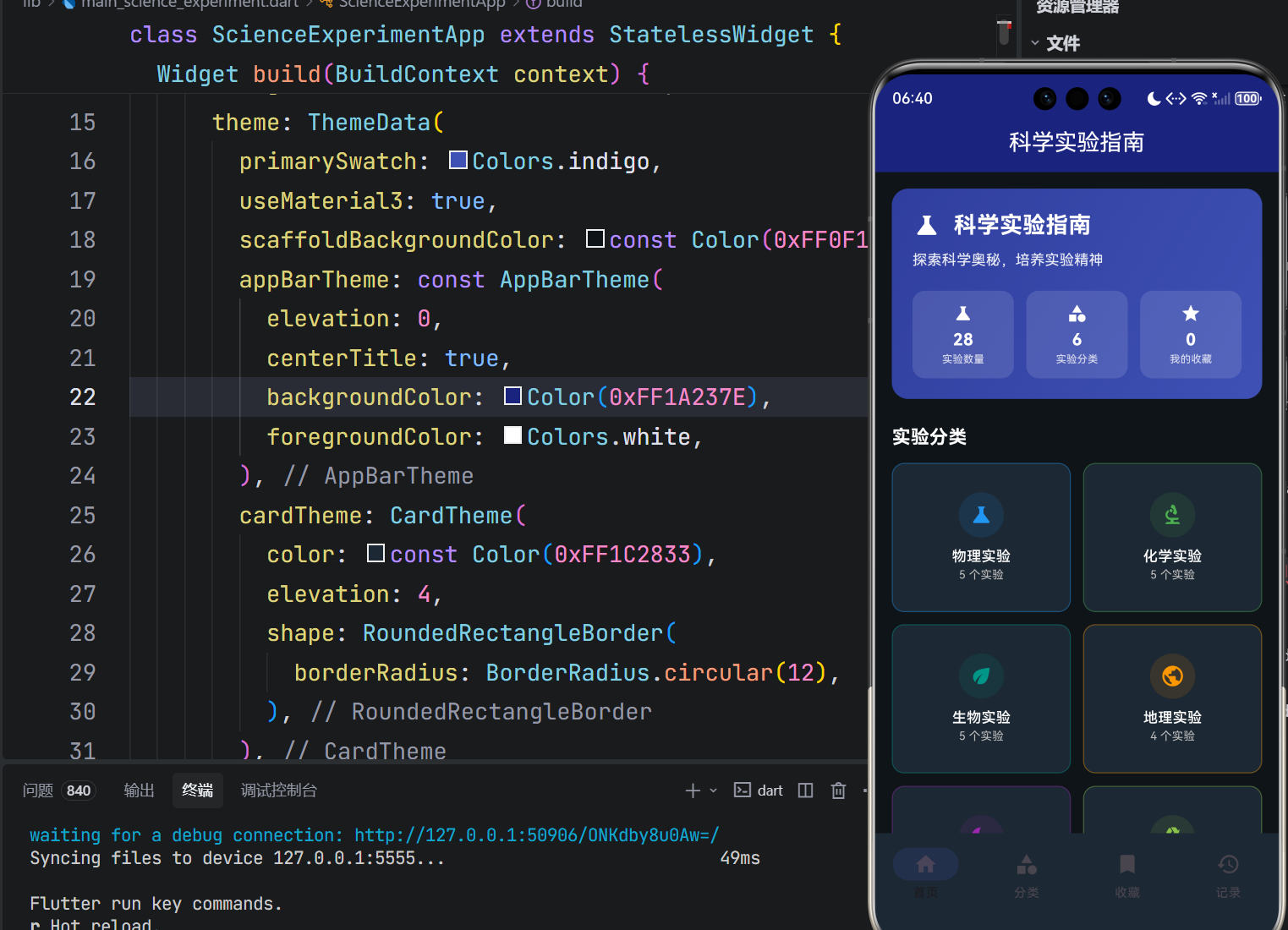Screen dimensions: 1288x930
Task: Jump to sticky Widget build header line
Action: tap(403, 74)
